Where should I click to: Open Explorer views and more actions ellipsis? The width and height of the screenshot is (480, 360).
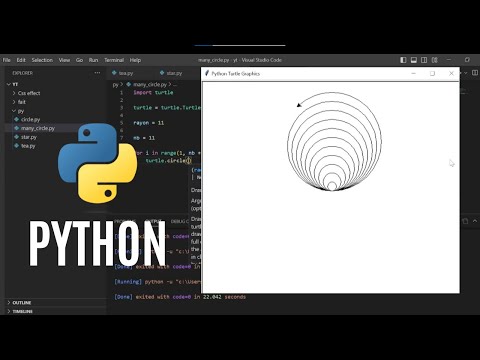click(97, 73)
